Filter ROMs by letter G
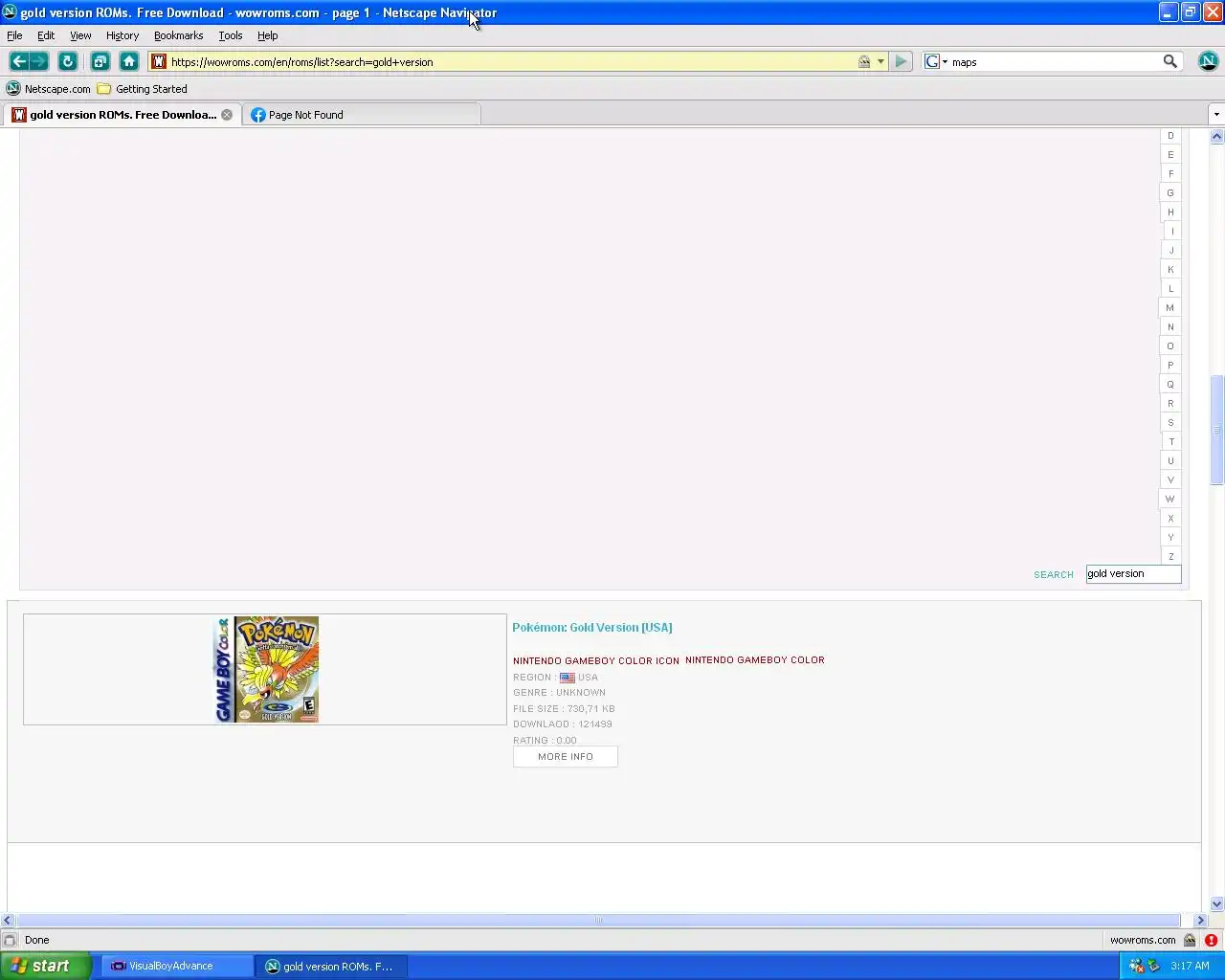The width and height of the screenshot is (1225, 980). pyautogui.click(x=1170, y=193)
